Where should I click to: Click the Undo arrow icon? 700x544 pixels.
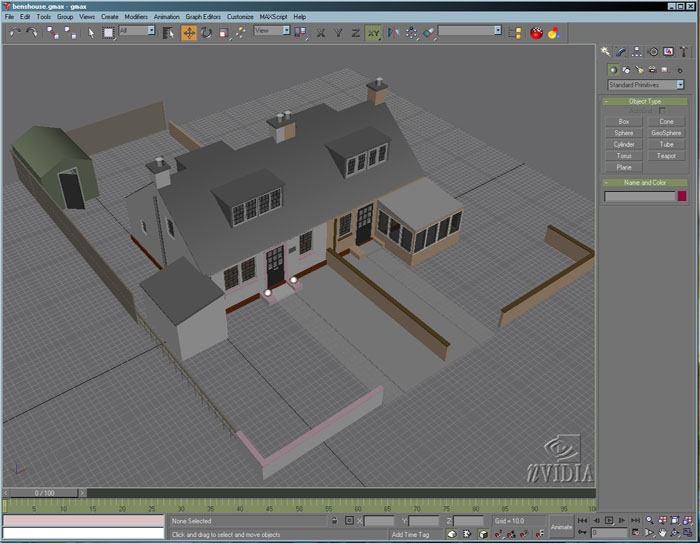(x=15, y=32)
